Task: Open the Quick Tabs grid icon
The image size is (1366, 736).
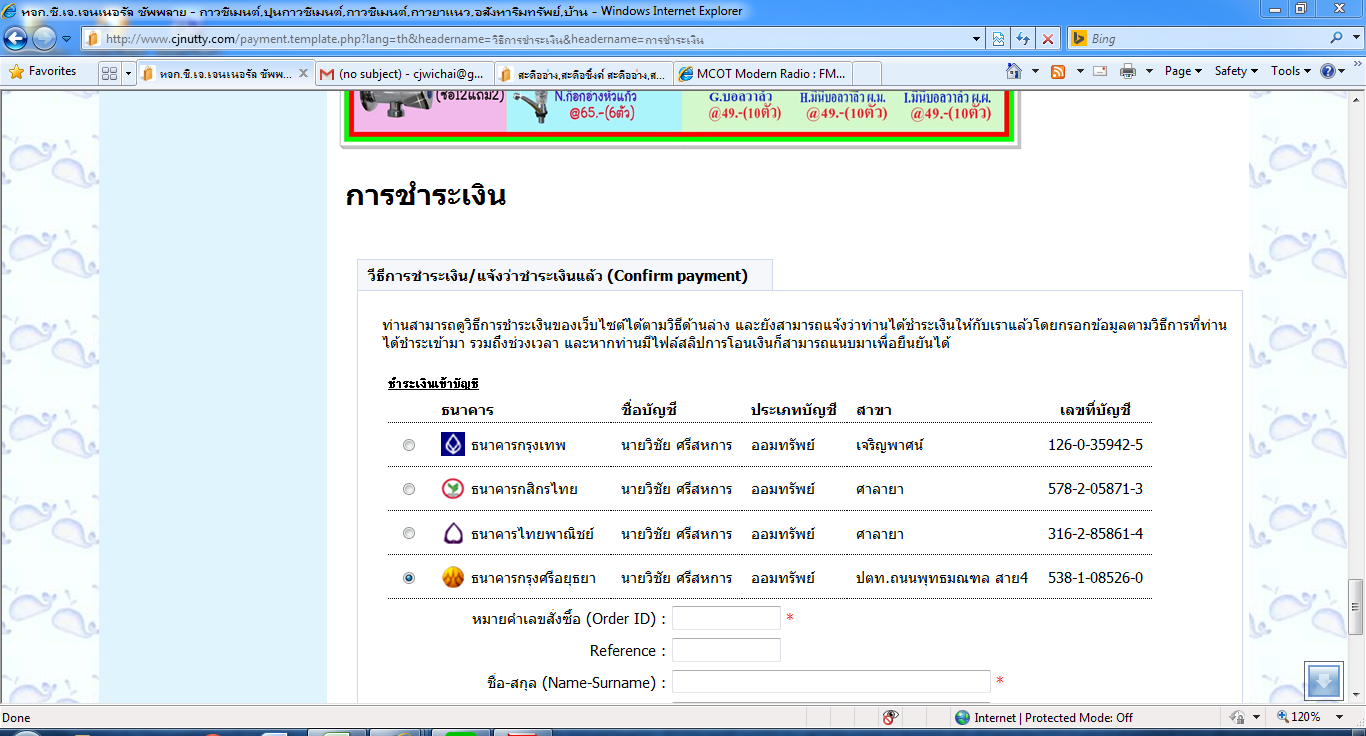Action: (x=110, y=73)
